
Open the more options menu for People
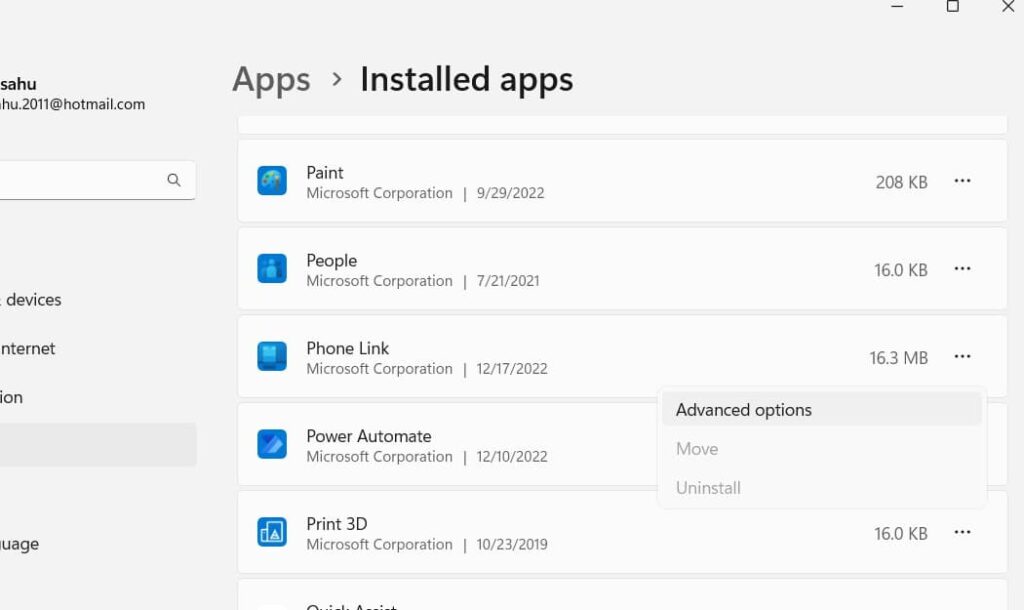coord(963,269)
